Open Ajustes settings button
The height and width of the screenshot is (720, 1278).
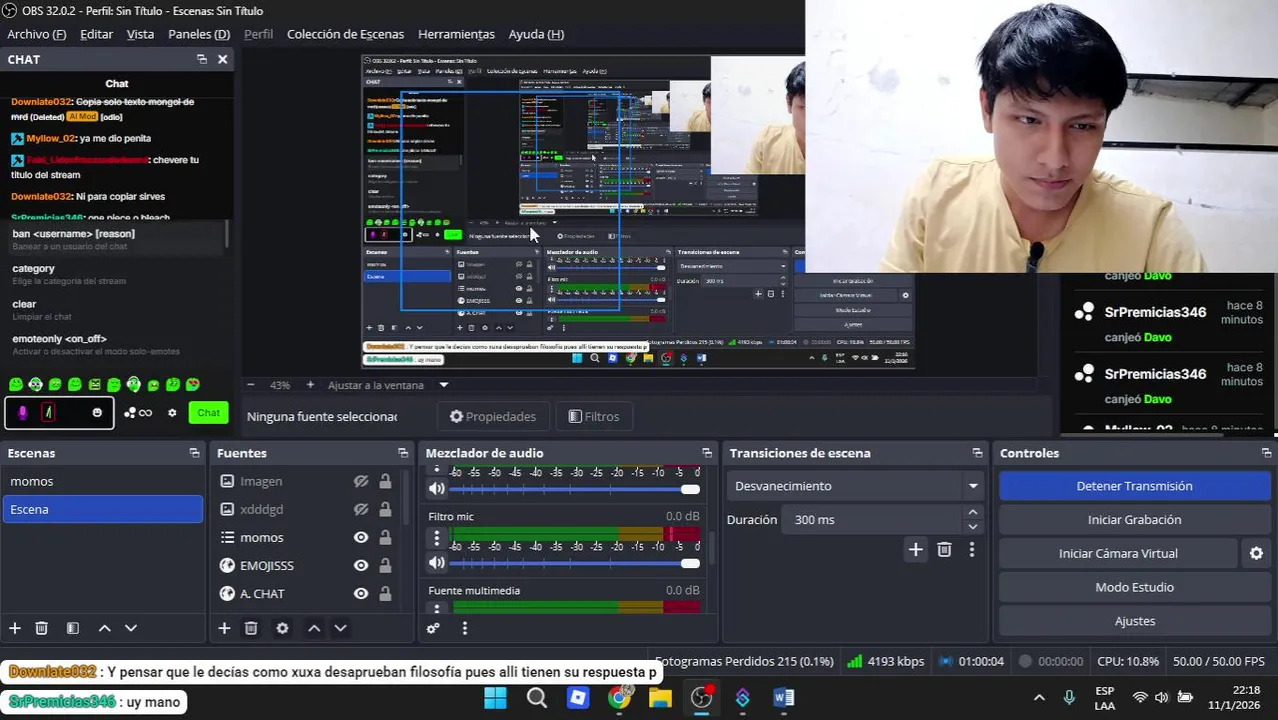(1134, 621)
